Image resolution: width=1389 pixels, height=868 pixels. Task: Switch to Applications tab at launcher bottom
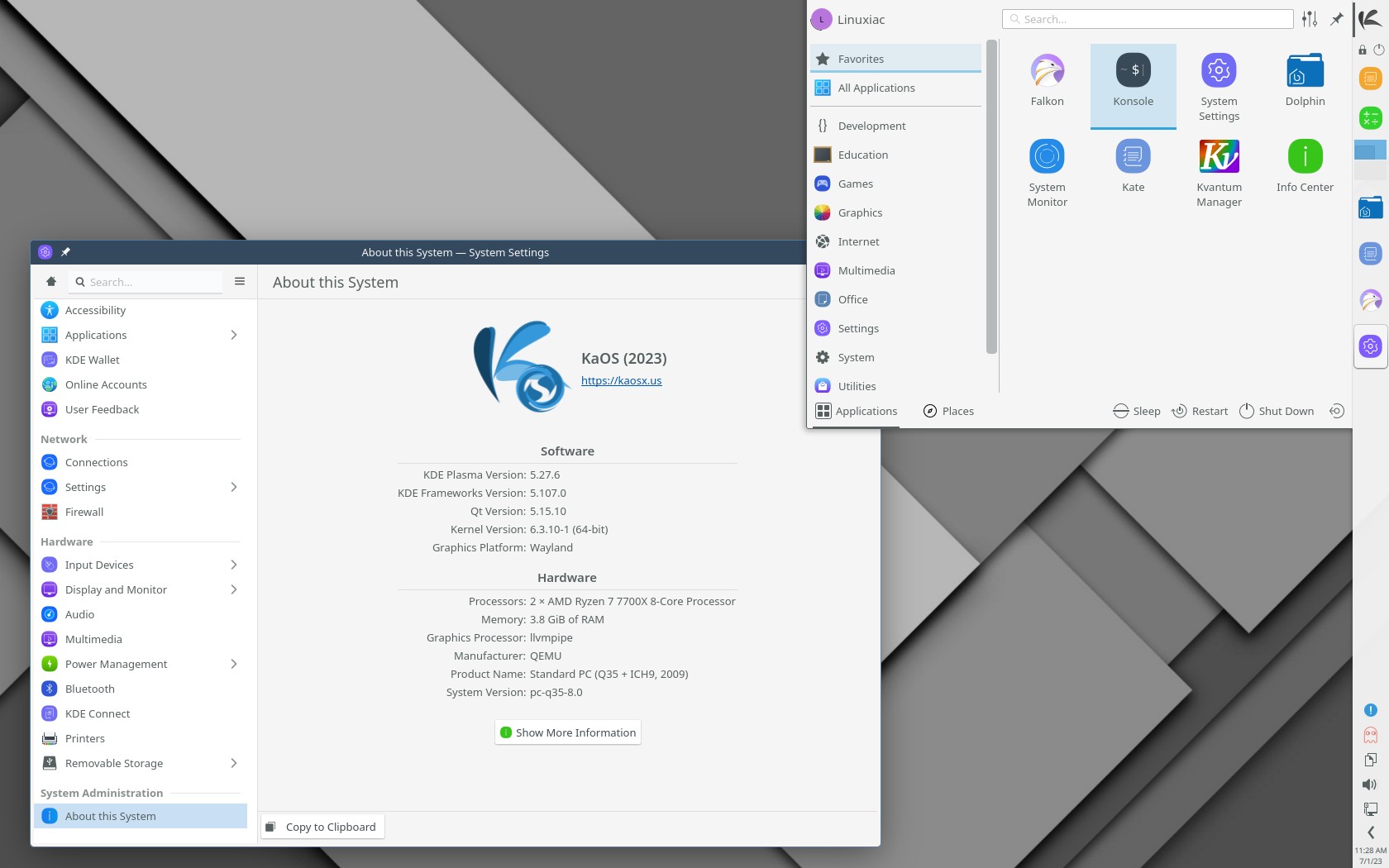coord(856,411)
